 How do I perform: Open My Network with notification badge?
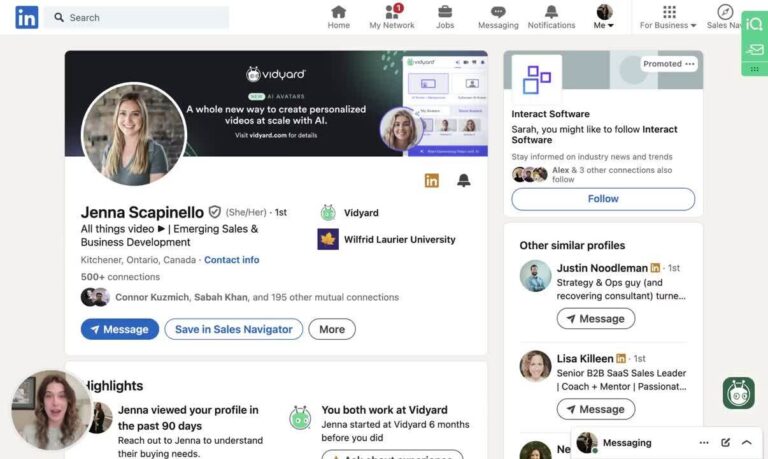391,17
